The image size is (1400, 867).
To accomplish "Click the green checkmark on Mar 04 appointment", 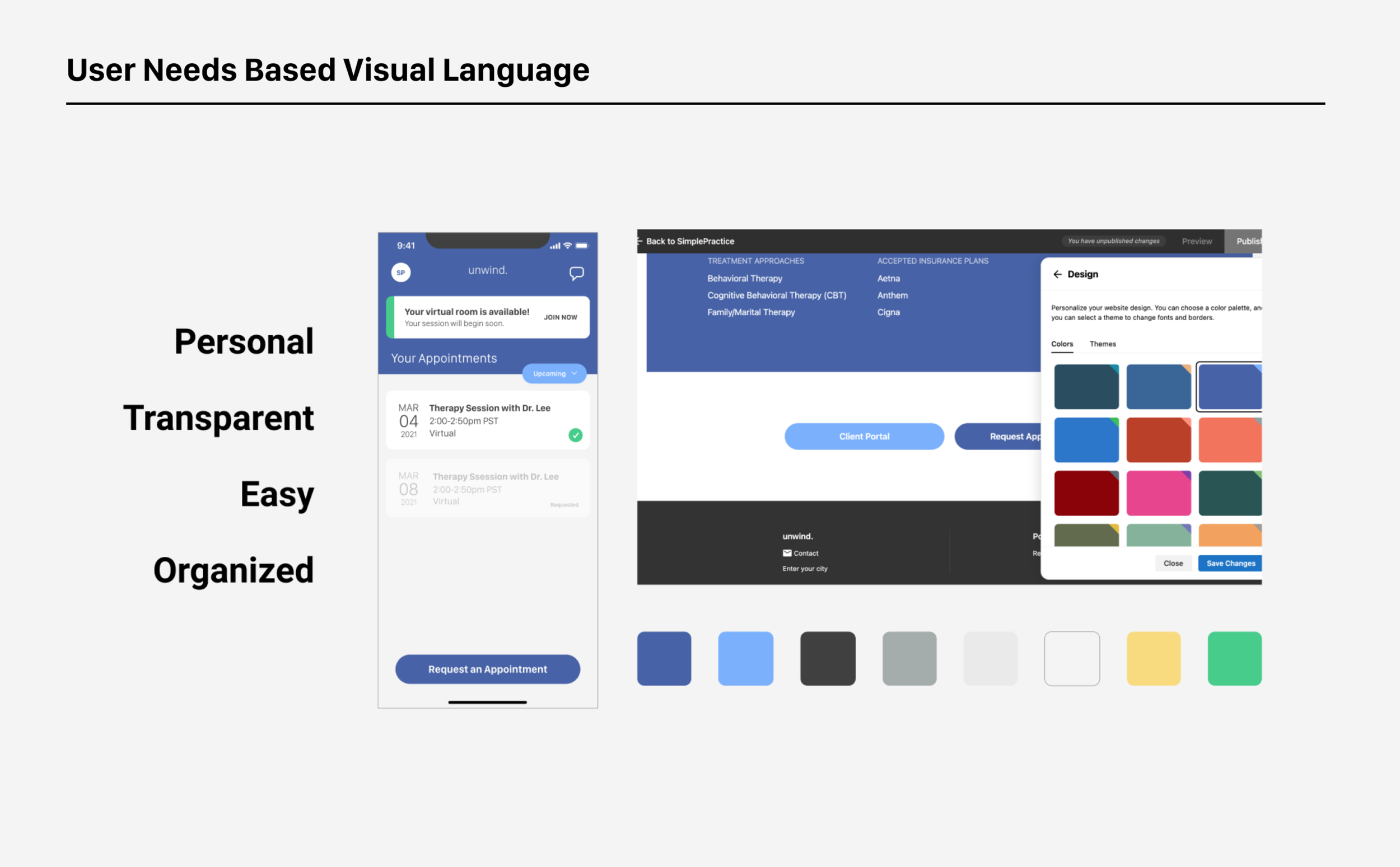I will [575, 435].
